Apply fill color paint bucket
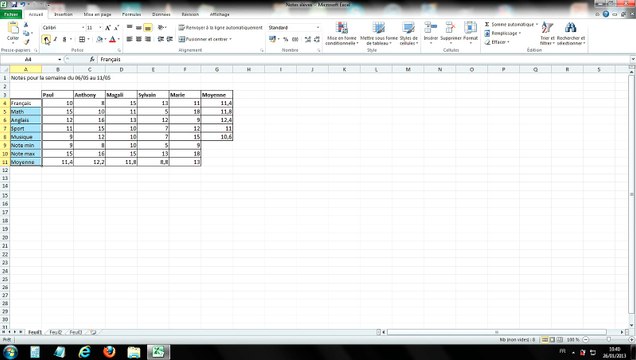 (x=99, y=39)
